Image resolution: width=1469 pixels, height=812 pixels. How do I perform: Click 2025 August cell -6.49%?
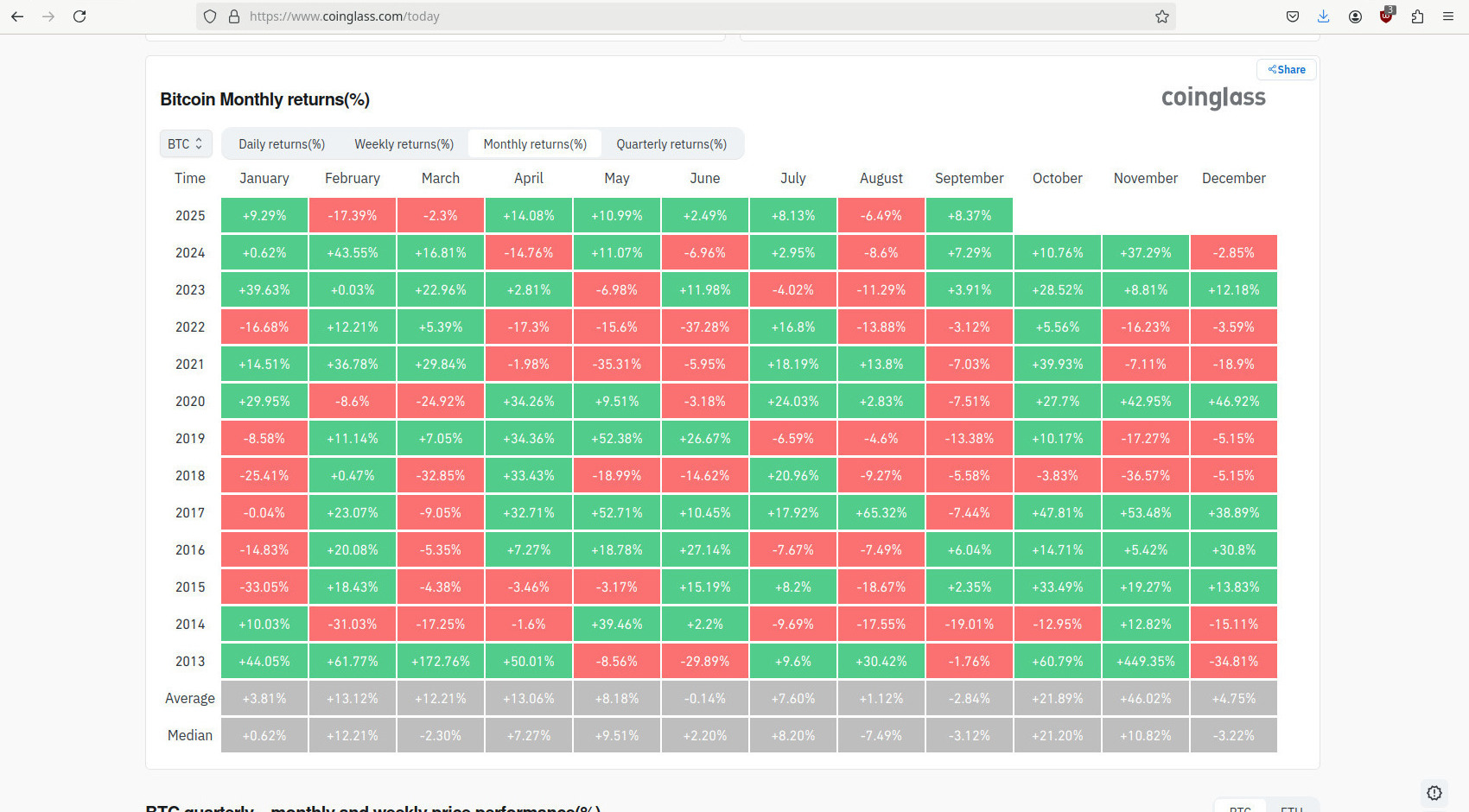coord(881,216)
